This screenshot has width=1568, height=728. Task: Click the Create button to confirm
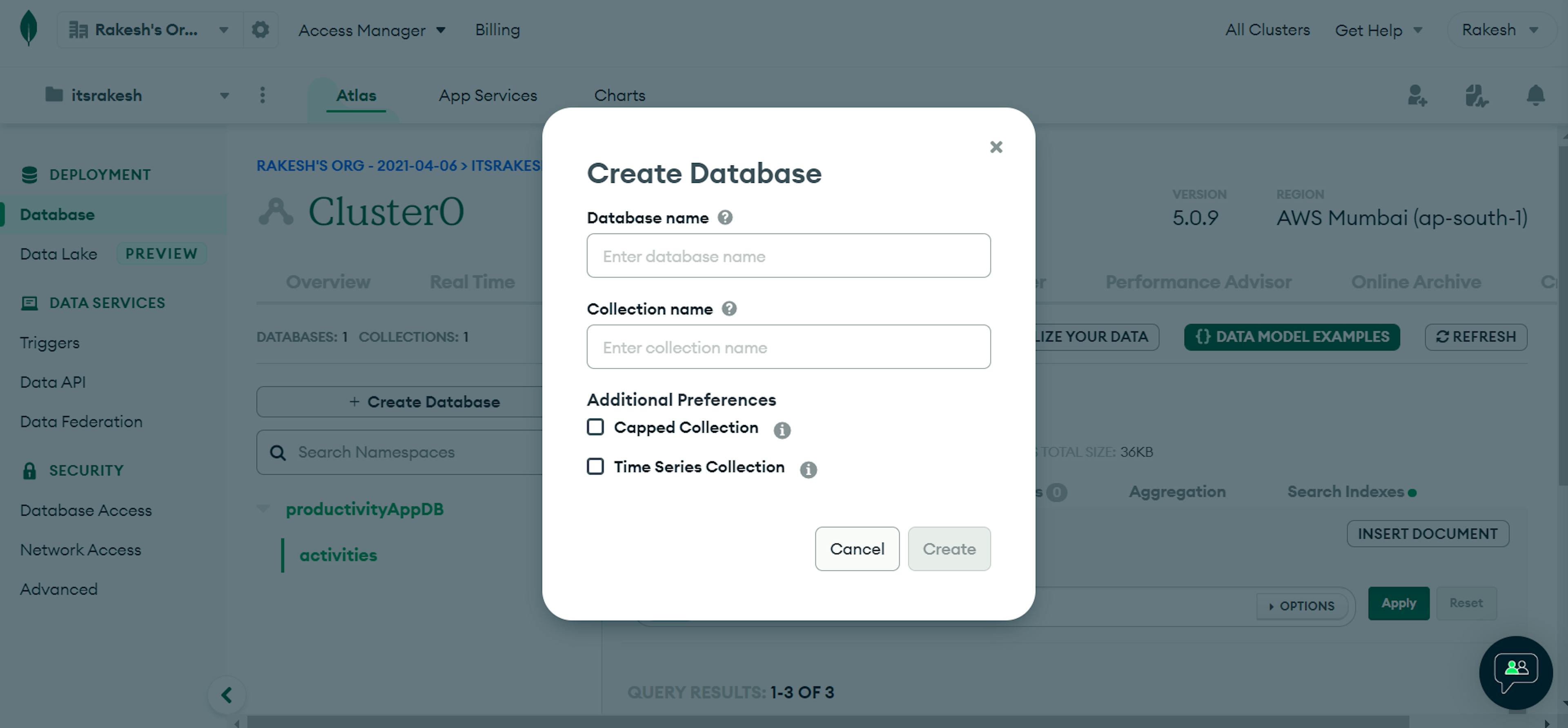[x=948, y=548]
